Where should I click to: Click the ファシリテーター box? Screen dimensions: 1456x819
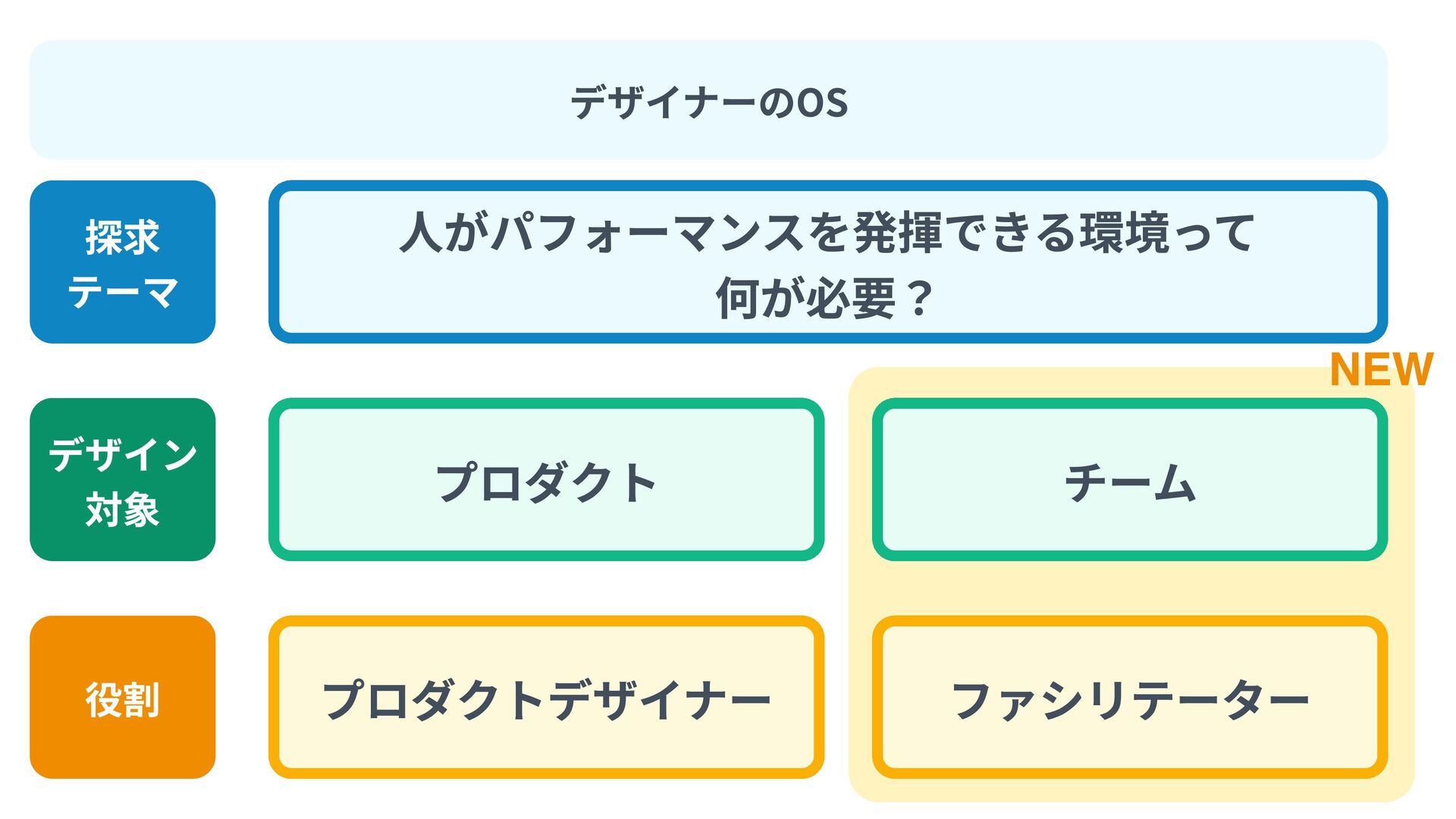pos(1129,698)
